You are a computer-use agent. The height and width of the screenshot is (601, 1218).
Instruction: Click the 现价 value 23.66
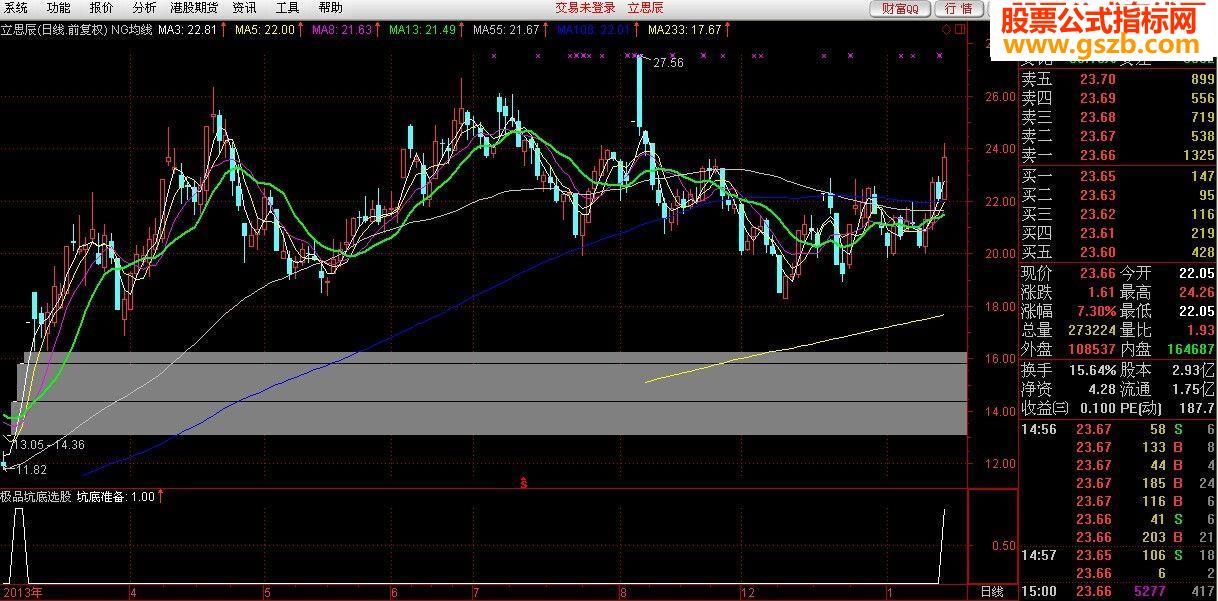click(1098, 273)
